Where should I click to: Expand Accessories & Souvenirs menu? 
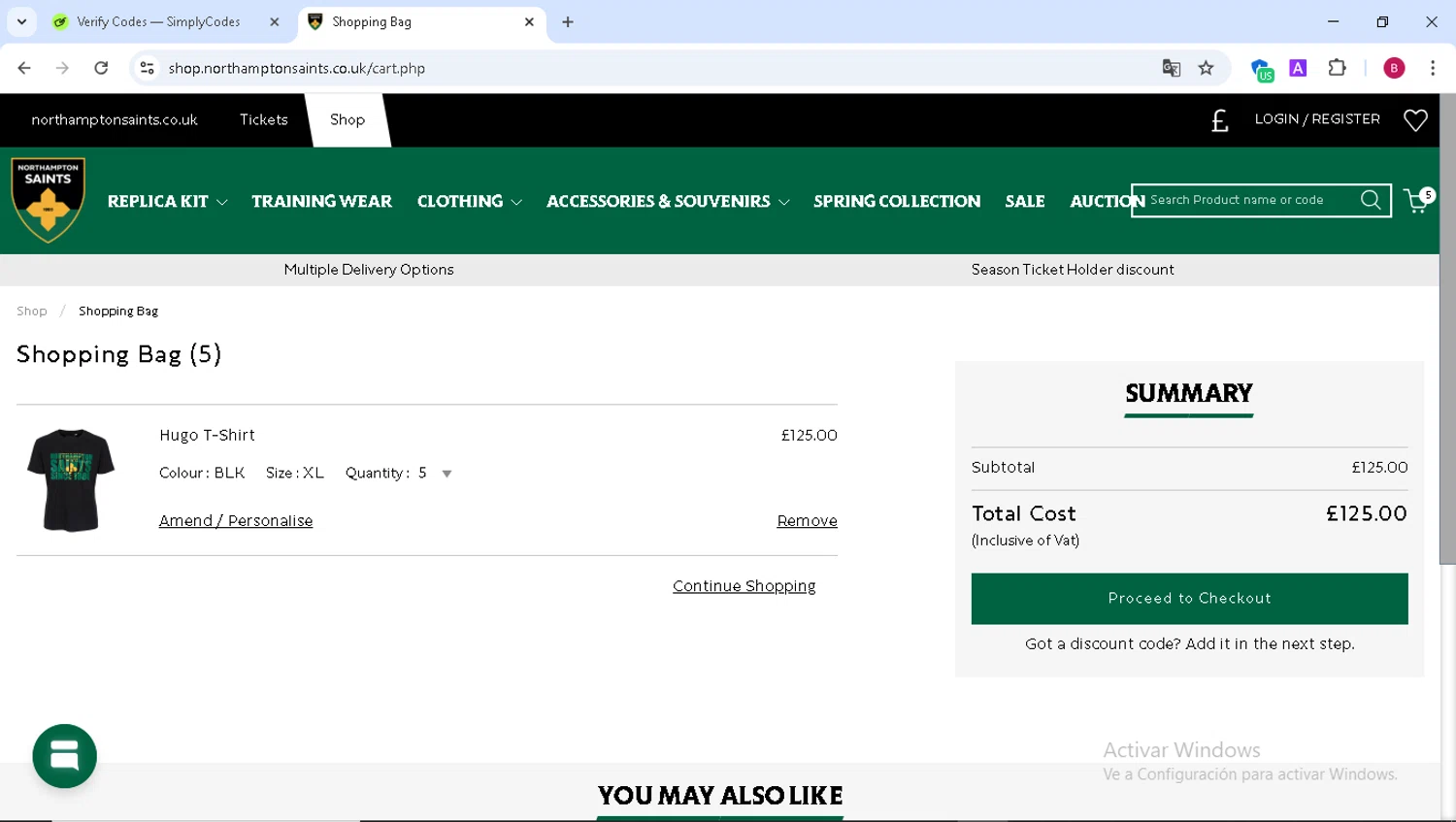pyautogui.click(x=668, y=201)
